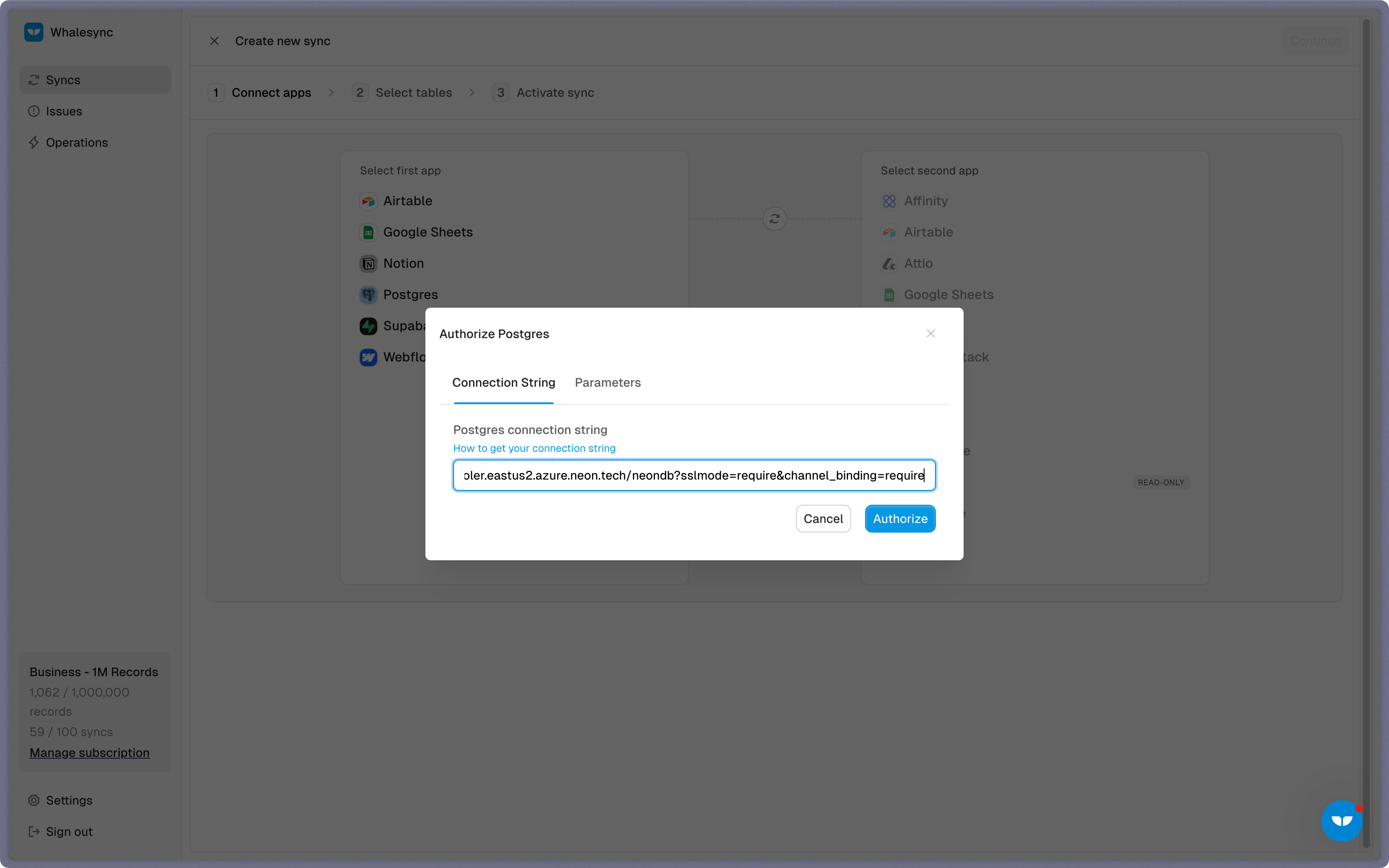Choose Google Sheets as first app

pos(428,232)
